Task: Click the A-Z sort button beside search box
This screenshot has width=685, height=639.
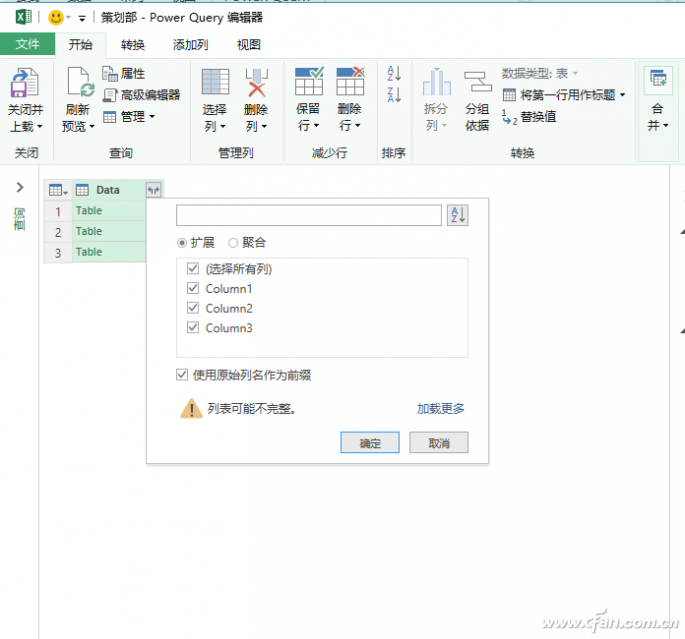Action: coord(457,215)
